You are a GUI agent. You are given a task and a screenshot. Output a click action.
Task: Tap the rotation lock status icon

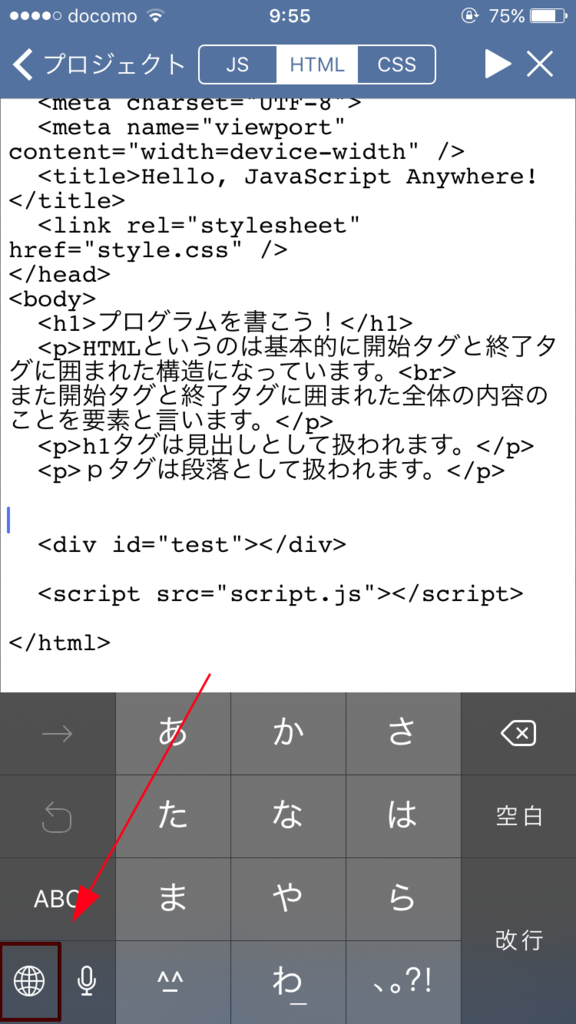click(469, 16)
